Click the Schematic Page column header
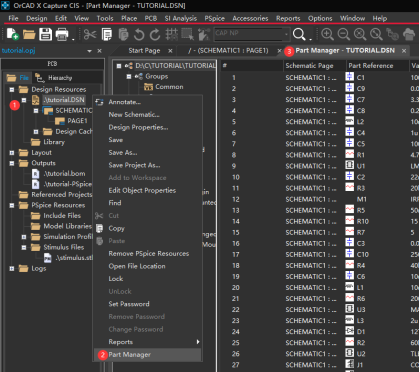Viewport: 420px width, 372px height. click(x=315, y=66)
